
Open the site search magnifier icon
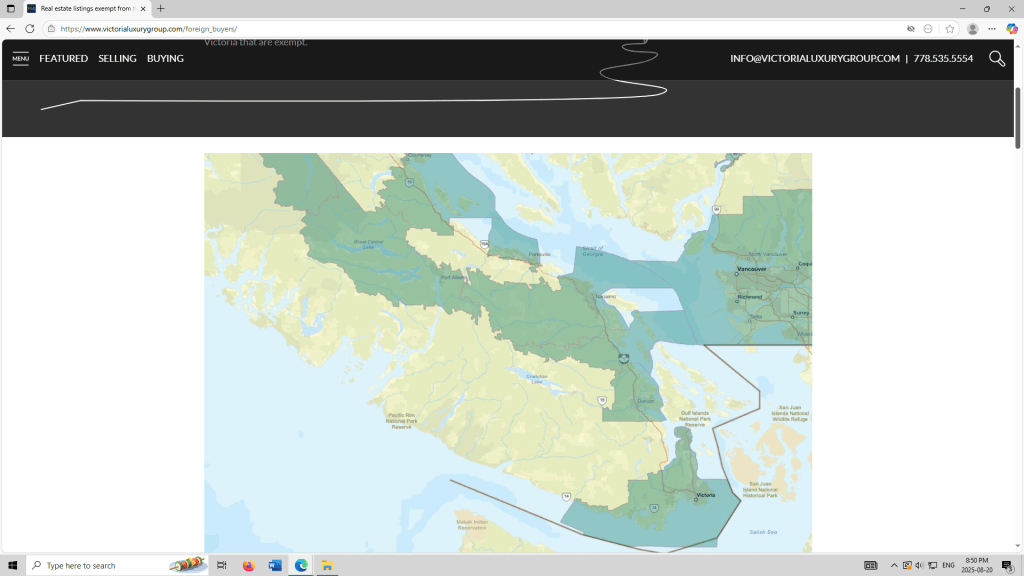(996, 59)
